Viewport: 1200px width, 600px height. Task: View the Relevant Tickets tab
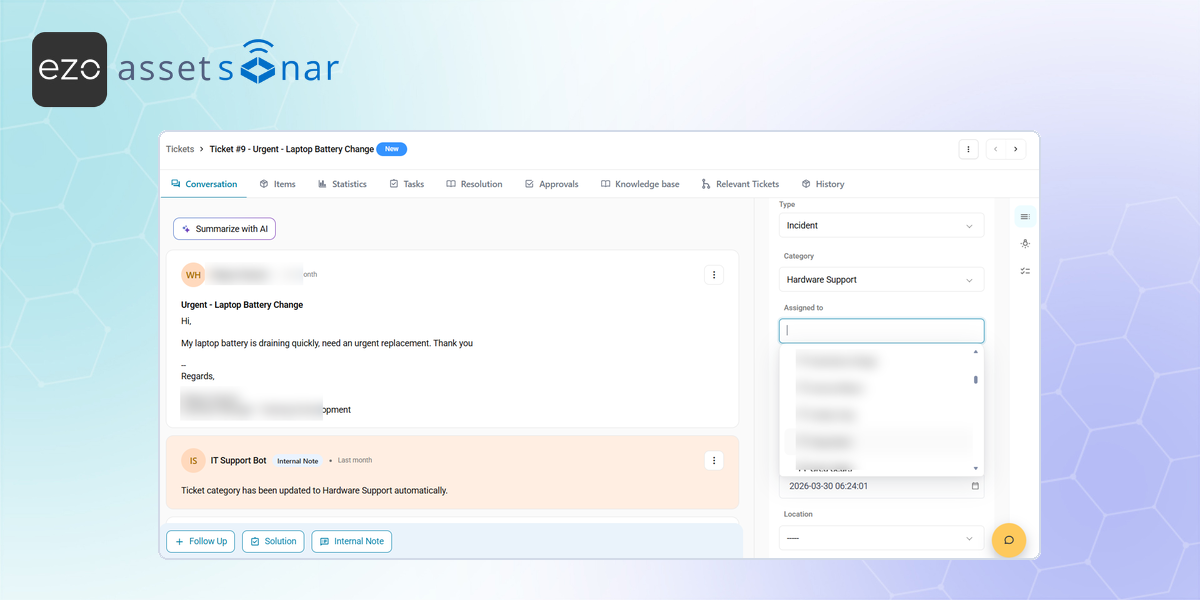point(740,184)
